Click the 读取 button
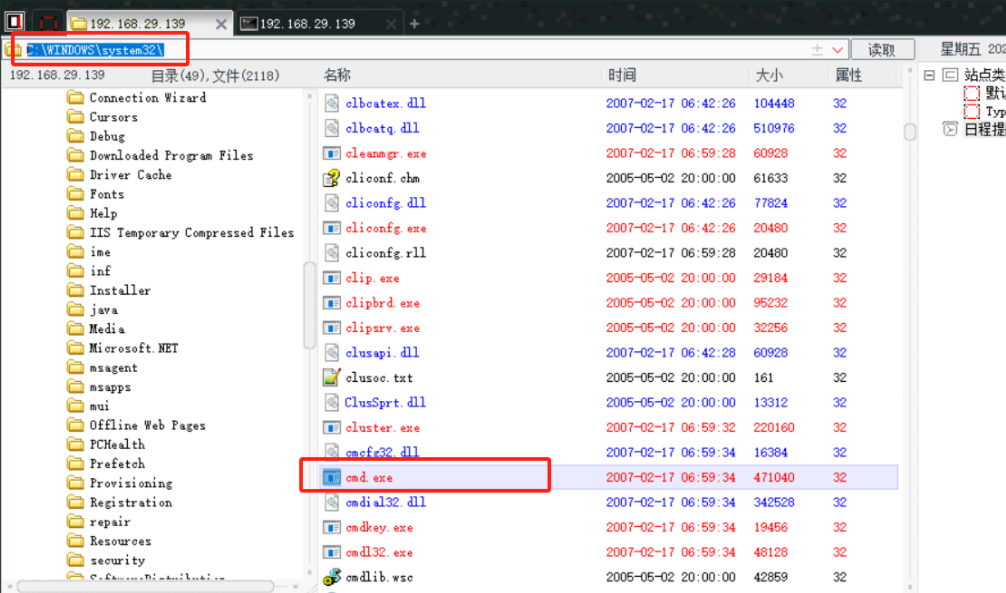The height and width of the screenshot is (593, 1006). [882, 50]
